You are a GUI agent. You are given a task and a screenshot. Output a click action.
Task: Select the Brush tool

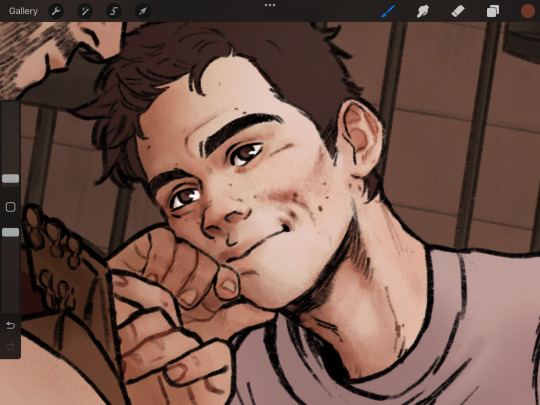[388, 11]
